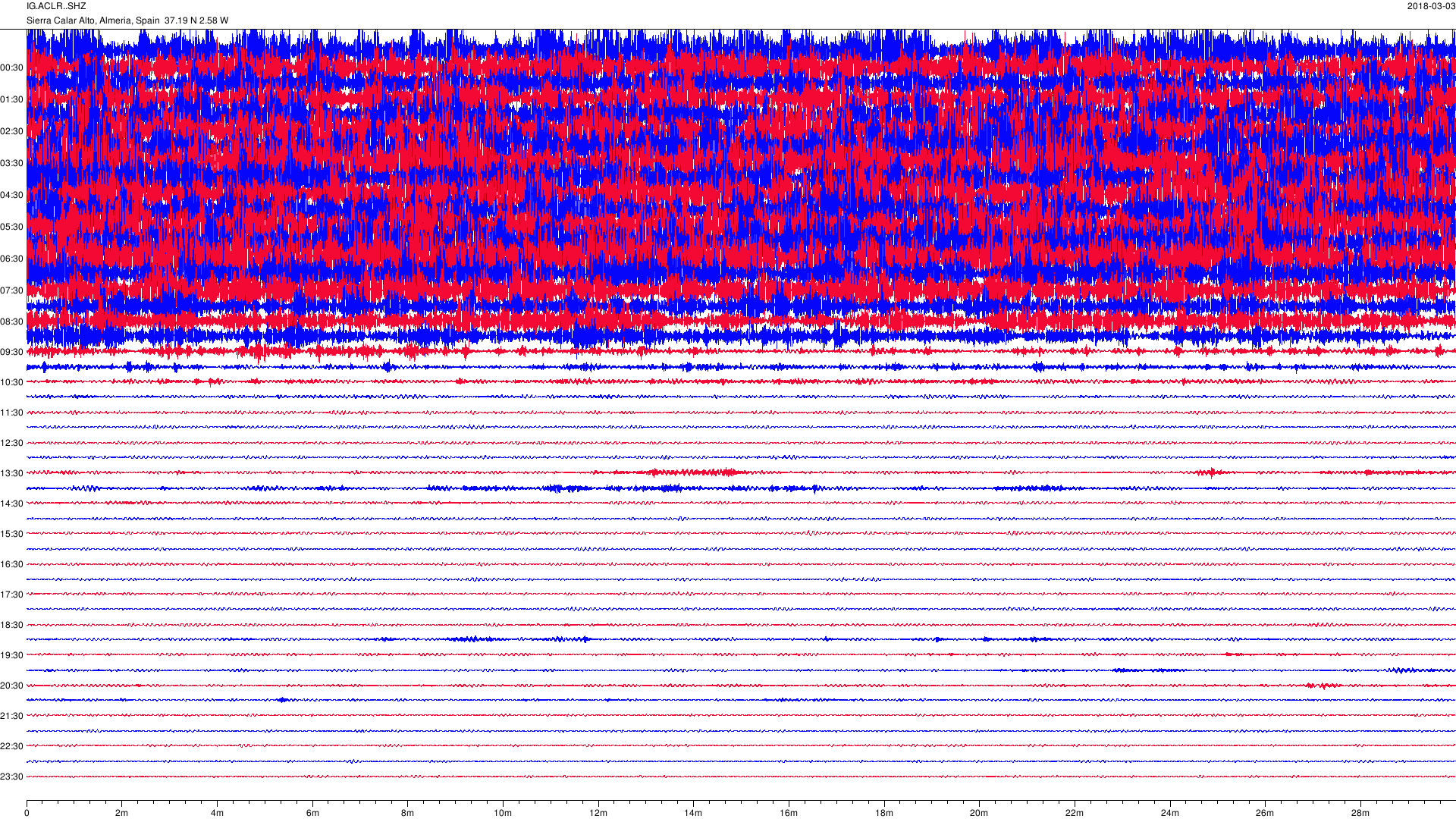This screenshot has height=819, width=1456.
Task: Click the 8m tick on the time axis
Action: 407,814
